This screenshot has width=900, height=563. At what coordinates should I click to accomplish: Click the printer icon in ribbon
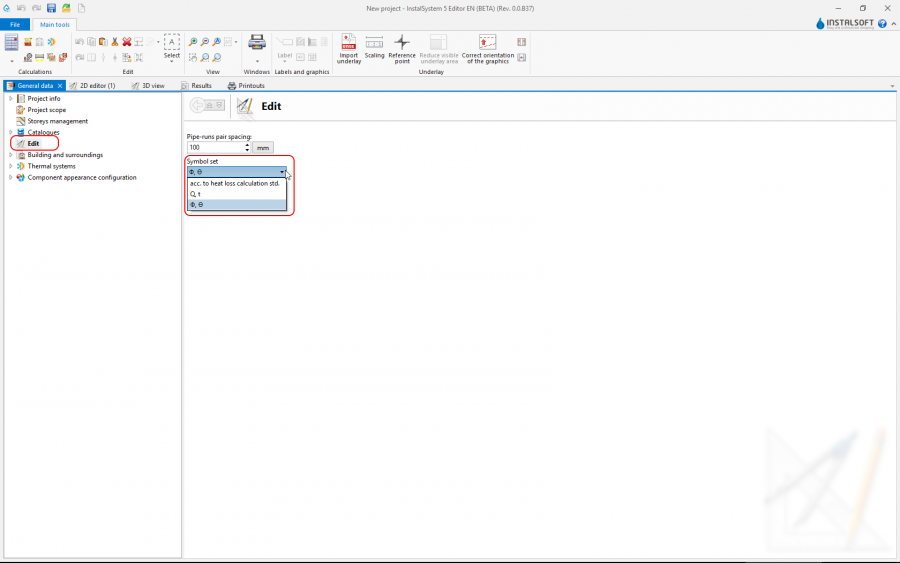[x=256, y=42]
